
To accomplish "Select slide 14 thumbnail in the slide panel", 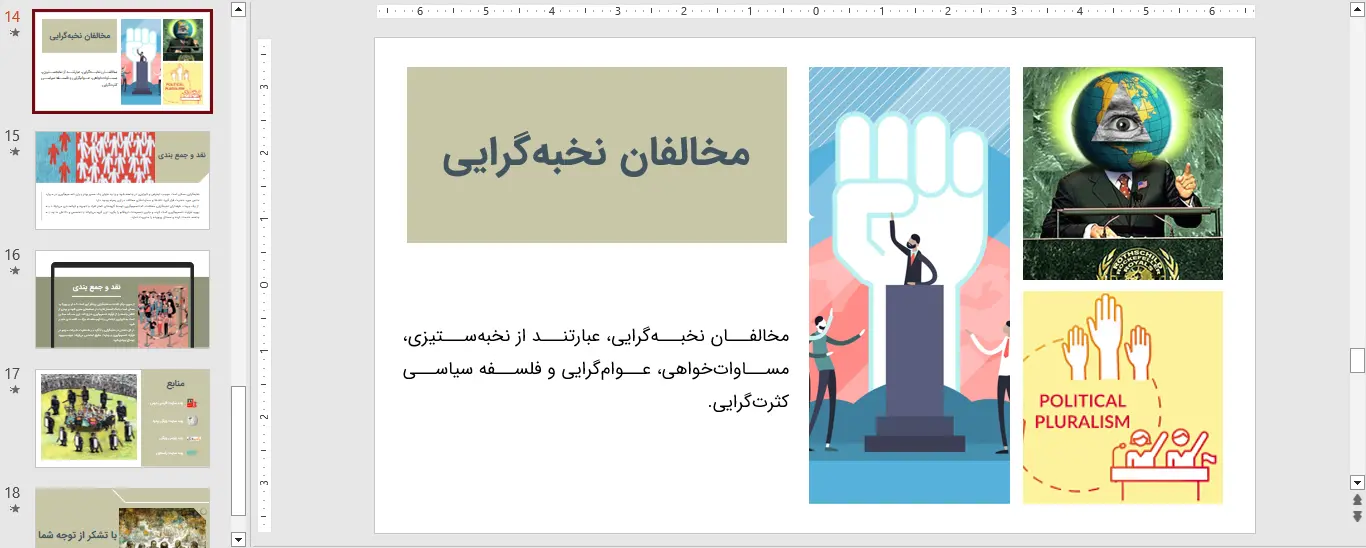I will (x=122, y=61).
